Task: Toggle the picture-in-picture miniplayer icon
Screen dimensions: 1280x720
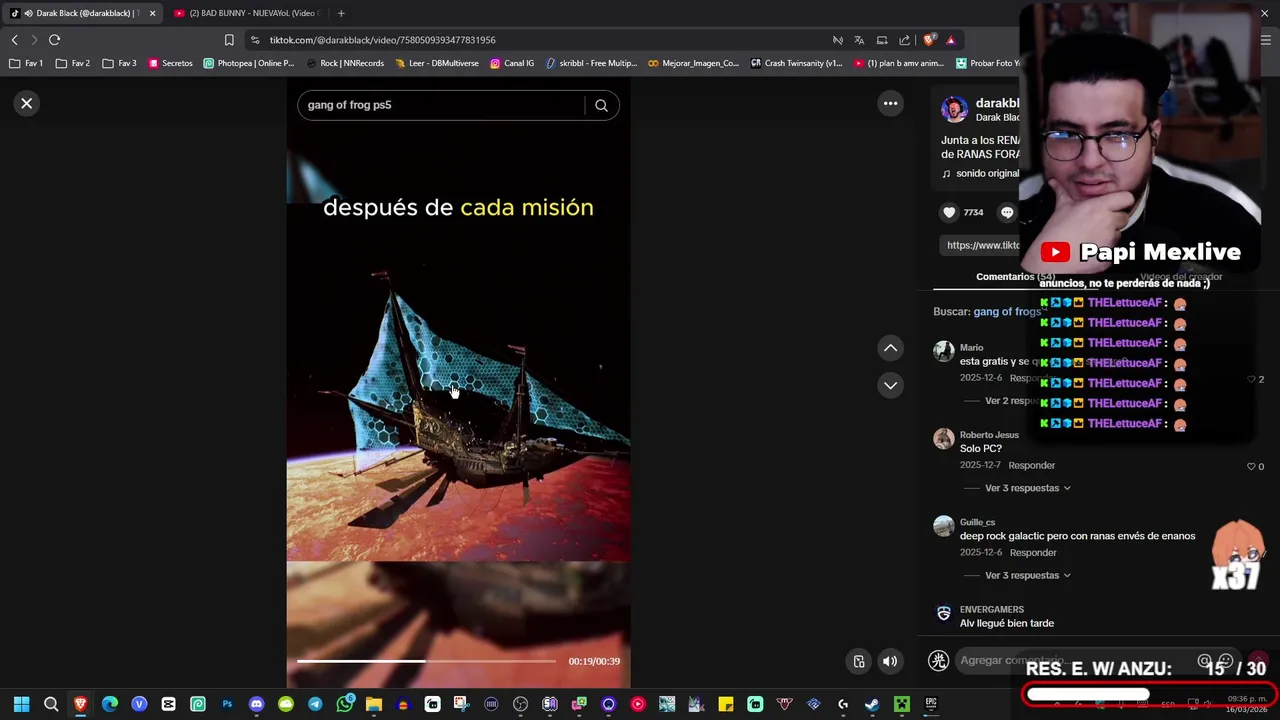Action: (x=859, y=661)
